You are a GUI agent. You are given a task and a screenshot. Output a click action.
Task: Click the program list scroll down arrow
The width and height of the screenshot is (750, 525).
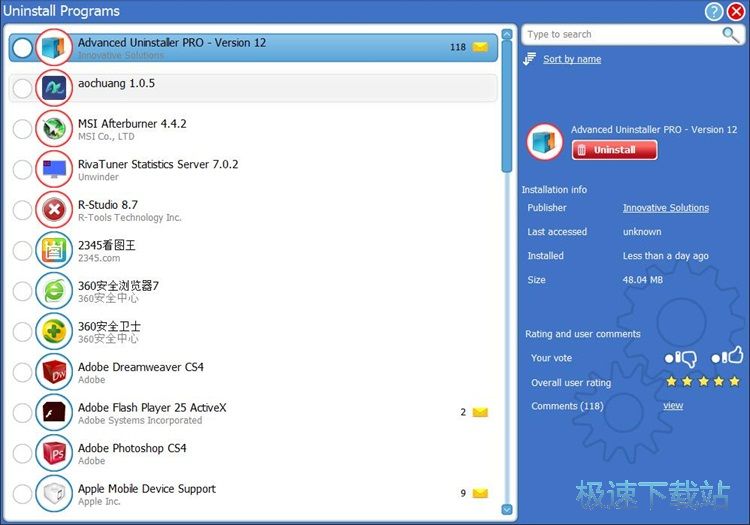[x=507, y=510]
